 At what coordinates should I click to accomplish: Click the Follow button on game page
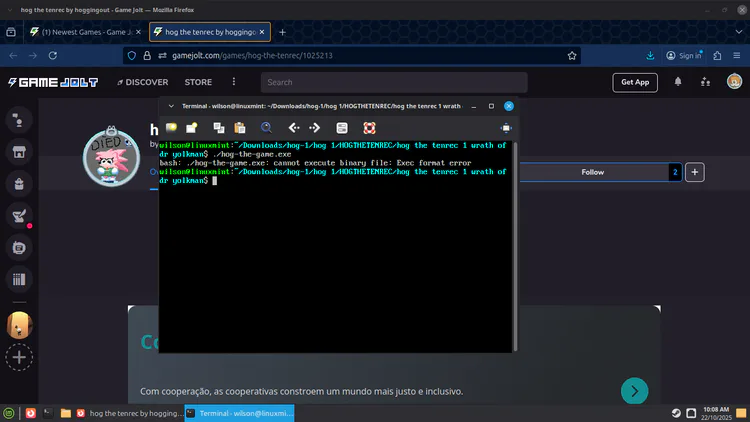(593, 172)
